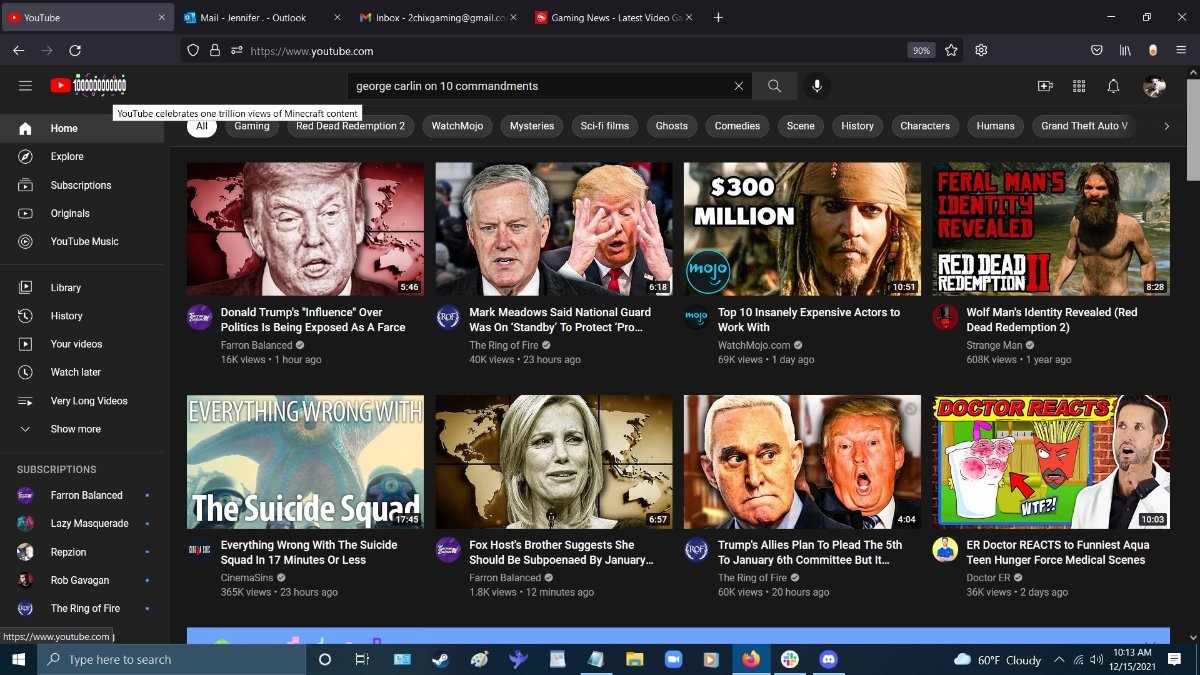The width and height of the screenshot is (1200, 675).
Task: Open Discord from the taskbar
Action: tap(828, 660)
